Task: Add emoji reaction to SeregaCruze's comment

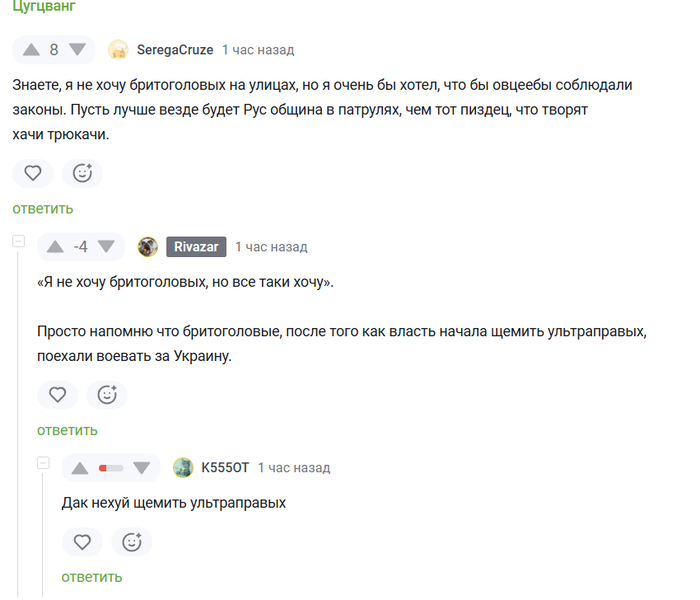Action: tap(82, 173)
